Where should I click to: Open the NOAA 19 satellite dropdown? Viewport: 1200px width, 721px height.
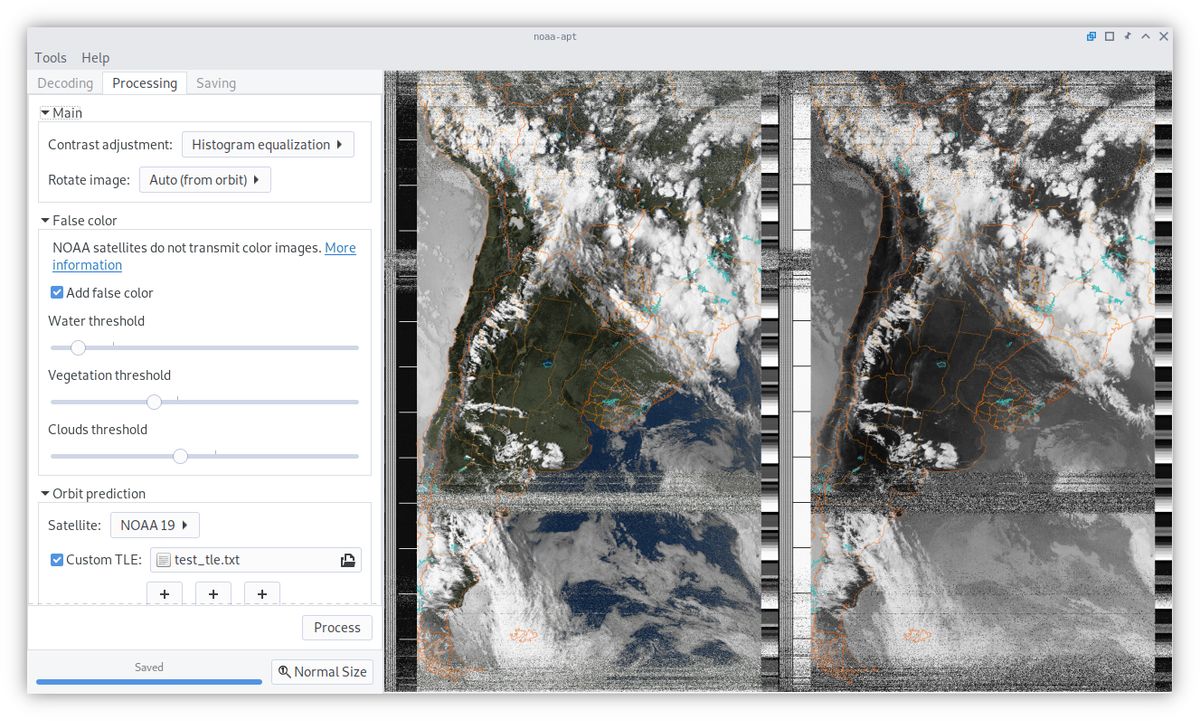point(154,525)
